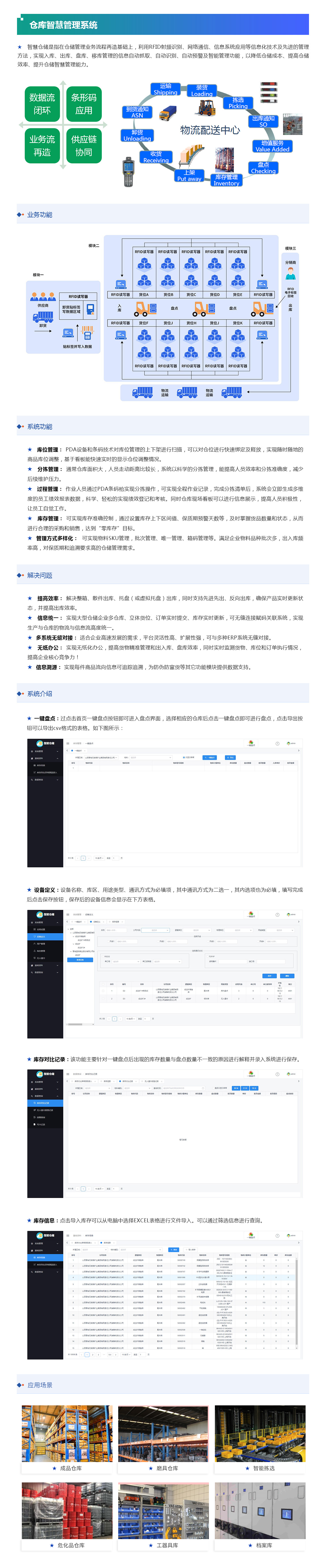
Task: Click the 卸货贴标签写数据区域 box
Action: (x=71, y=310)
